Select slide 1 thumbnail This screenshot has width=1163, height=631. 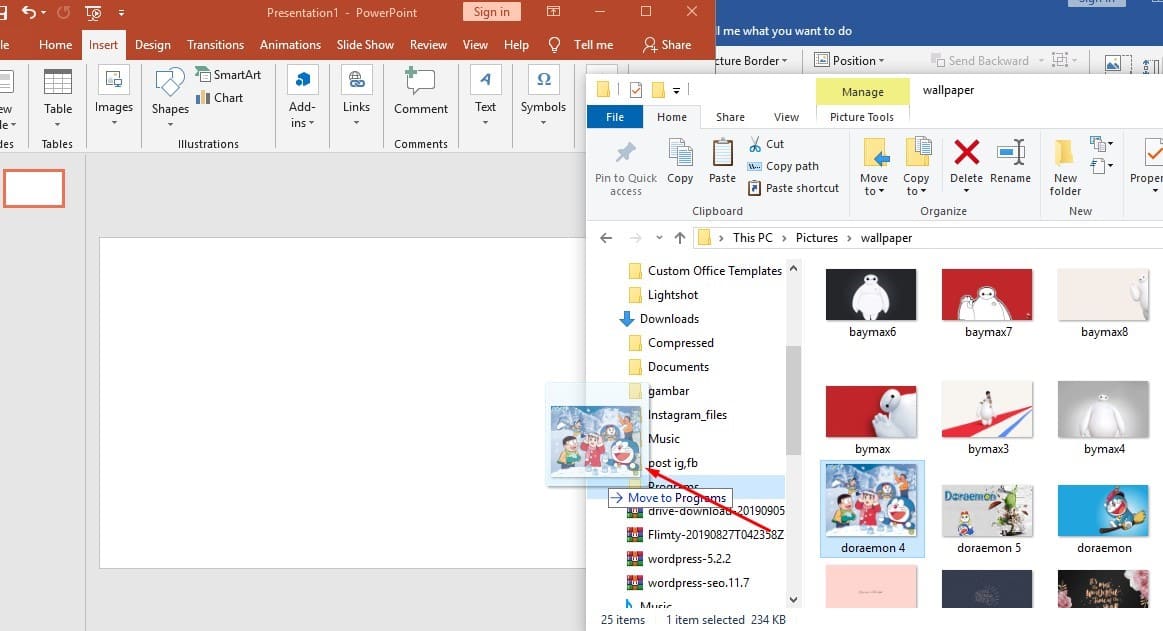click(x=34, y=188)
